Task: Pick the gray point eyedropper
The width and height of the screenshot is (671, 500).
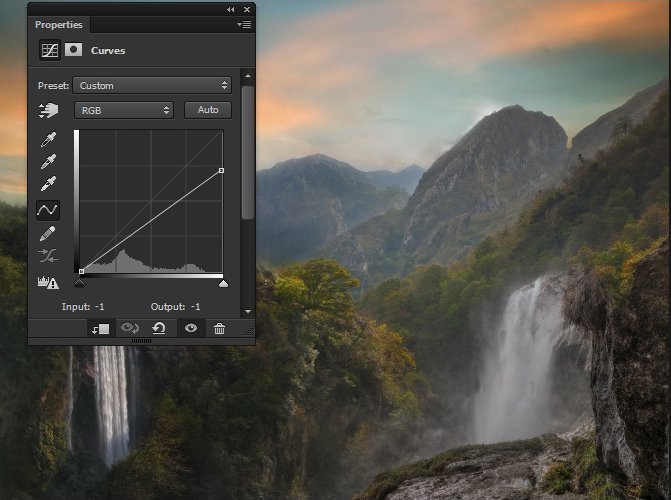Action: point(47,162)
